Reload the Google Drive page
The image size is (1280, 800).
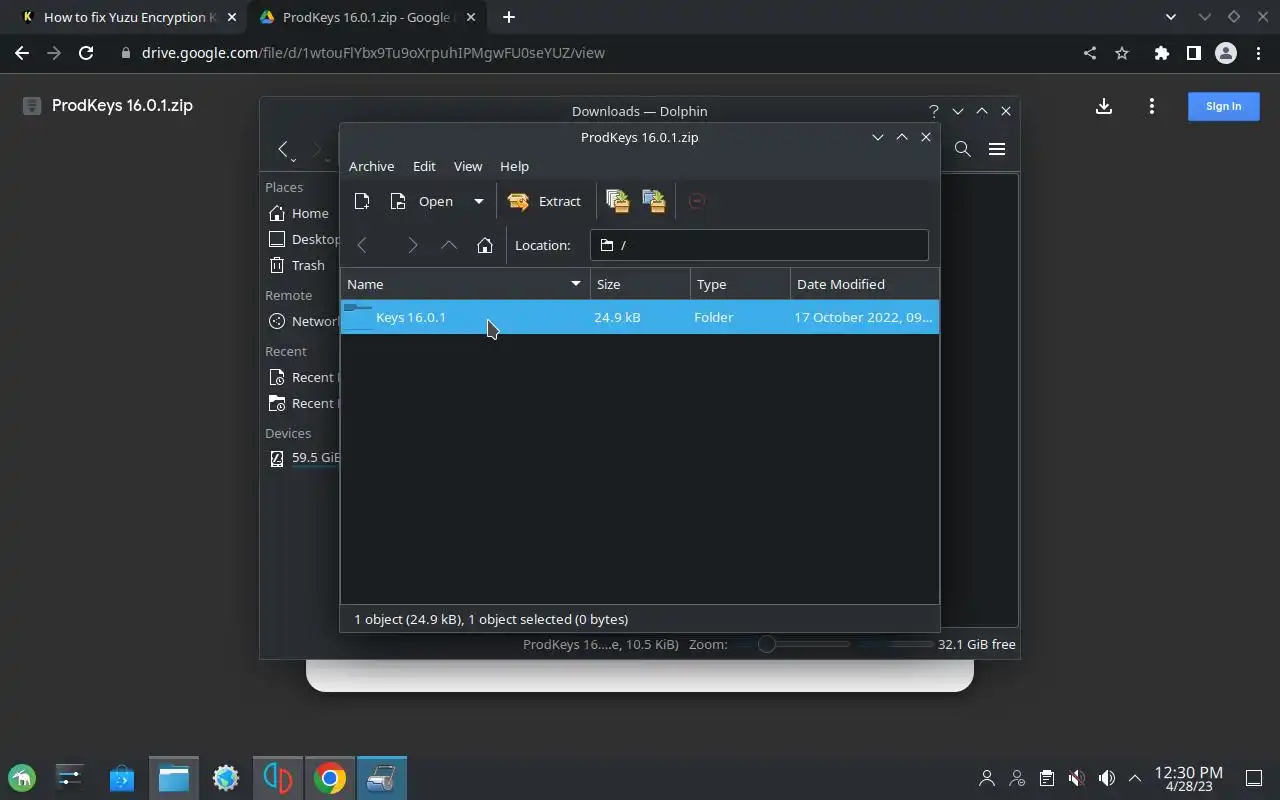pos(86,53)
